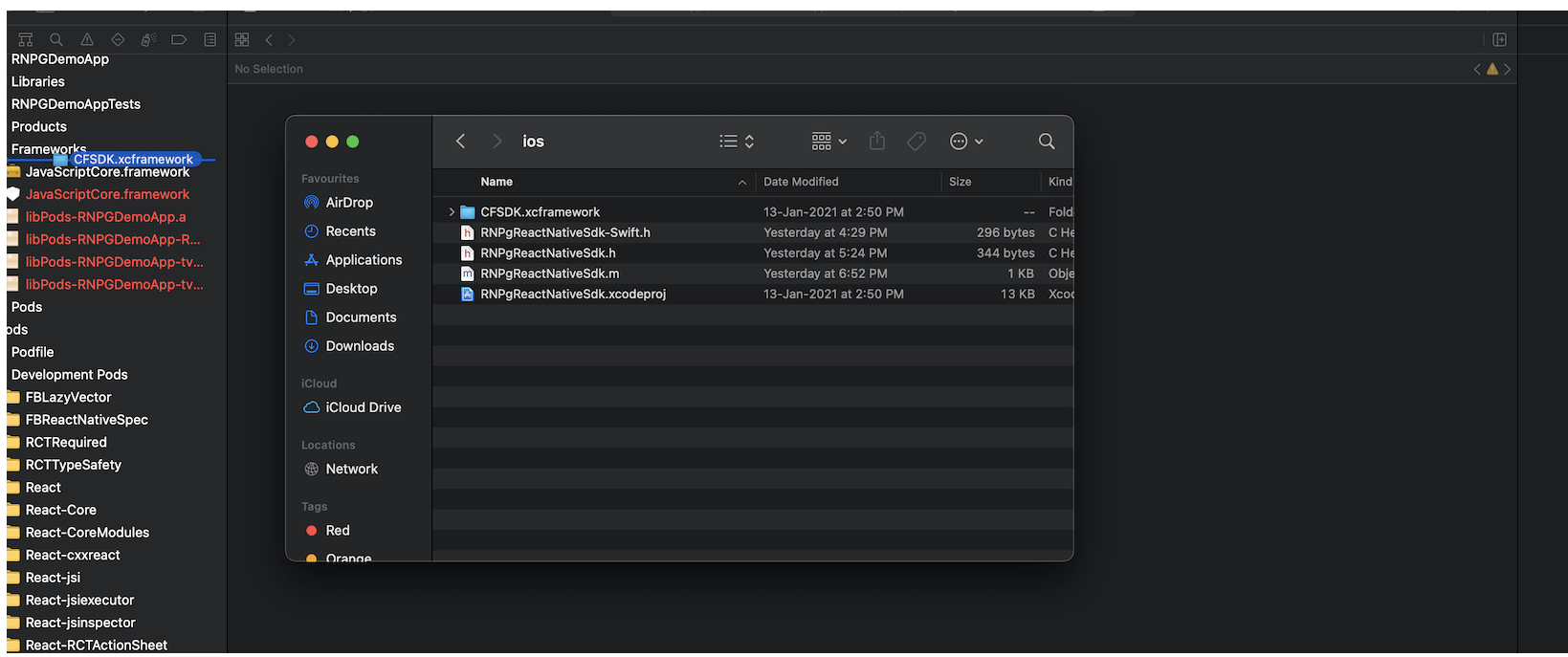
Task: Select React-CoreModules folder
Action: tap(87, 533)
